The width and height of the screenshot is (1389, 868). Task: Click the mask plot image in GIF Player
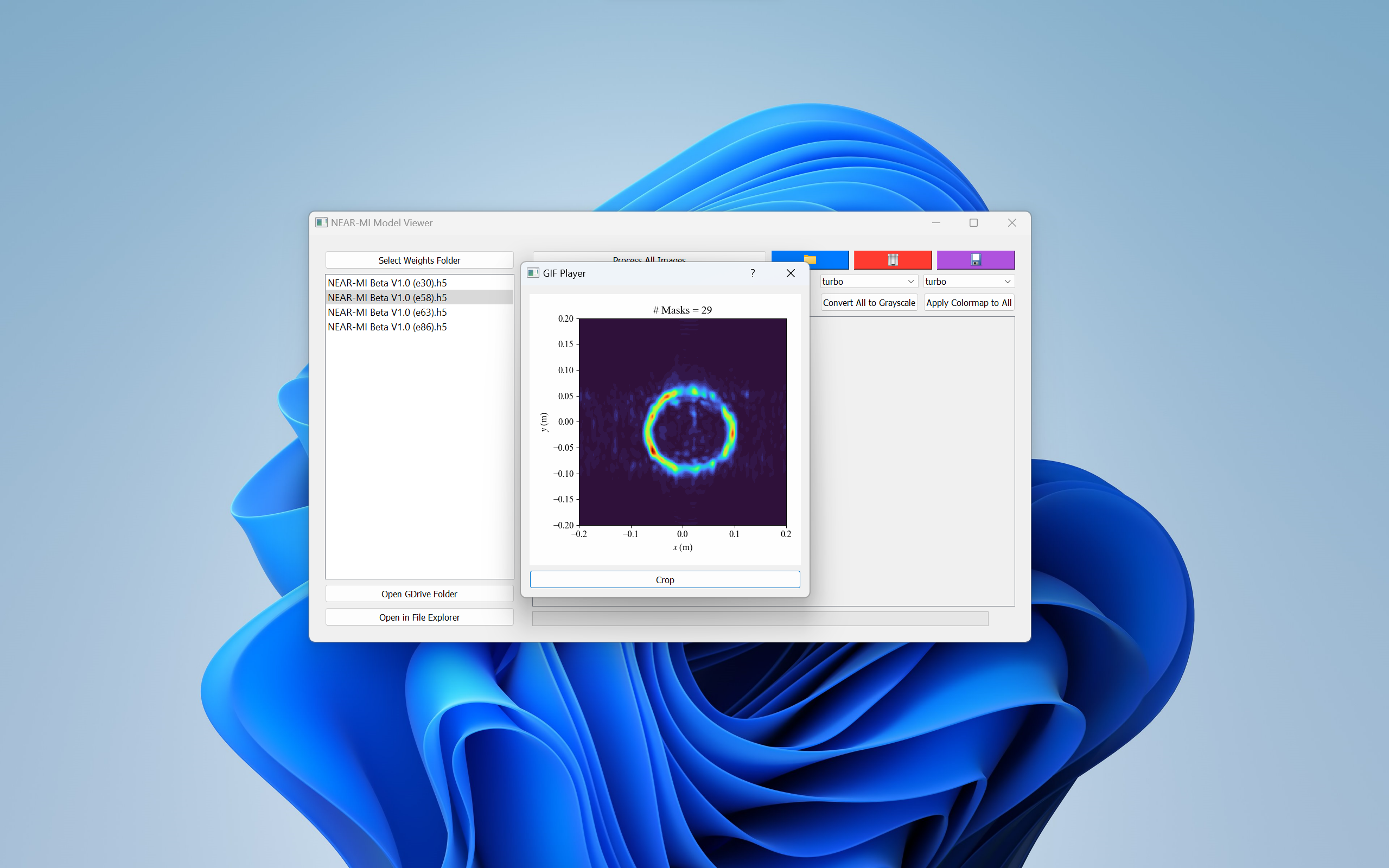(683, 422)
